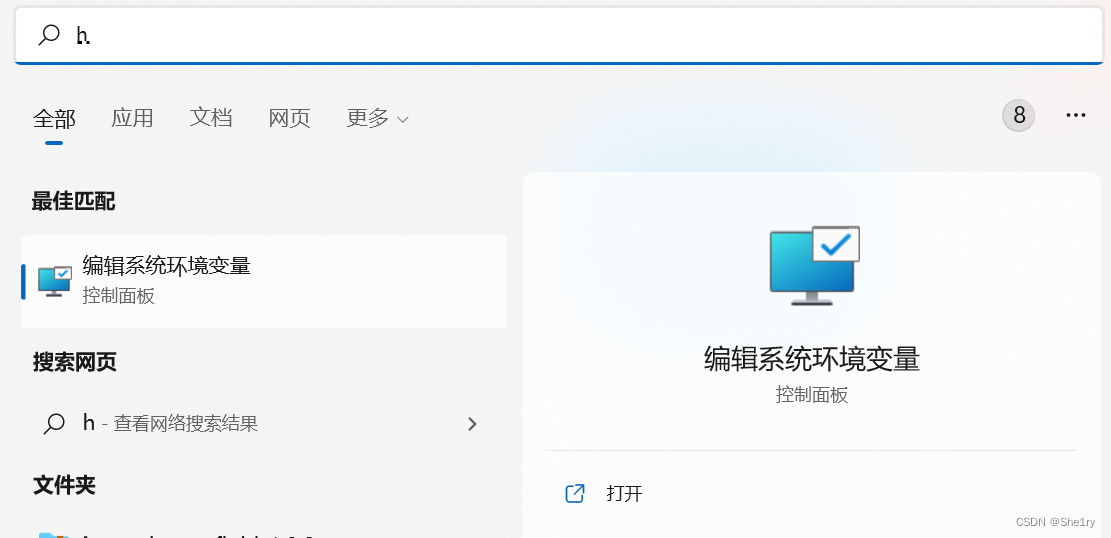Click the 编辑系统环境变量 title in preview pane
The image size is (1111, 538).
[811, 359]
